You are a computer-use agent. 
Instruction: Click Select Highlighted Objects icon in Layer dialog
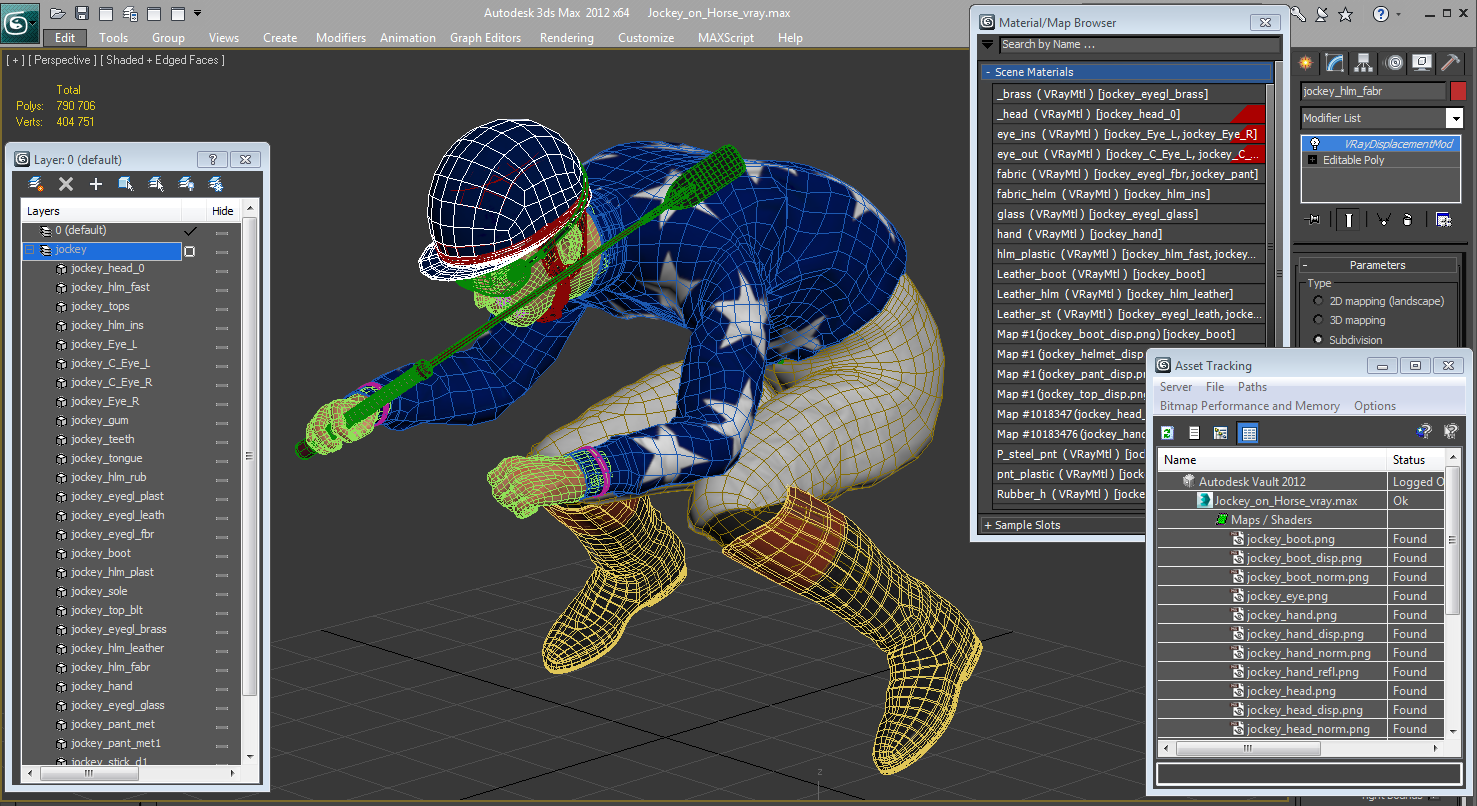126,184
